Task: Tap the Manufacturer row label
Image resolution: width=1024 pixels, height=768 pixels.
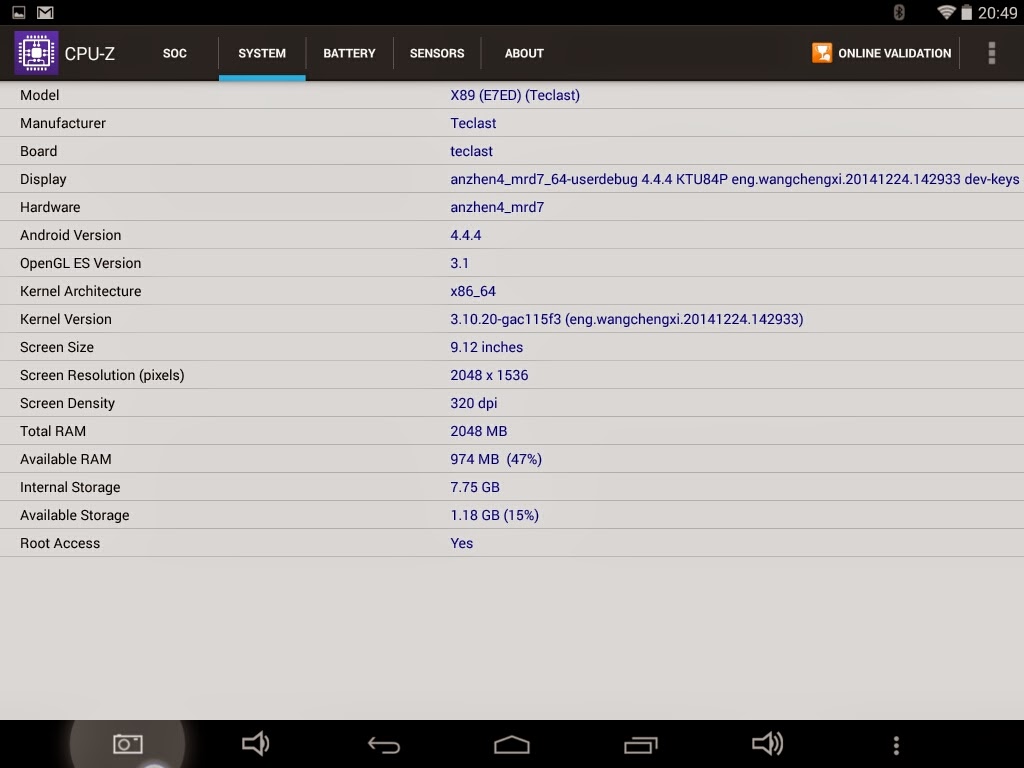Action: pos(63,123)
